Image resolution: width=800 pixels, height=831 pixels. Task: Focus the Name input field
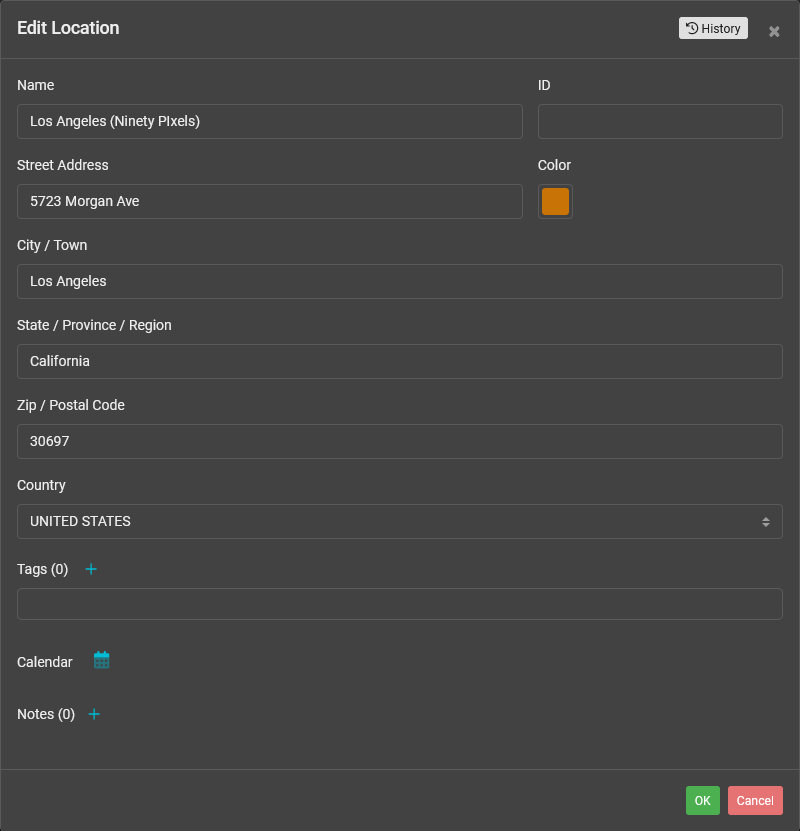click(x=270, y=121)
